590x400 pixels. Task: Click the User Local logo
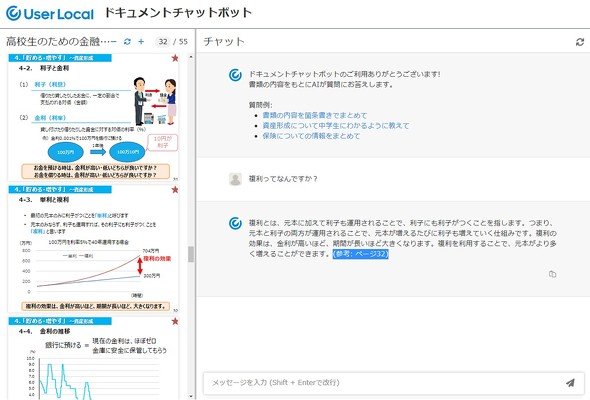coord(50,14)
